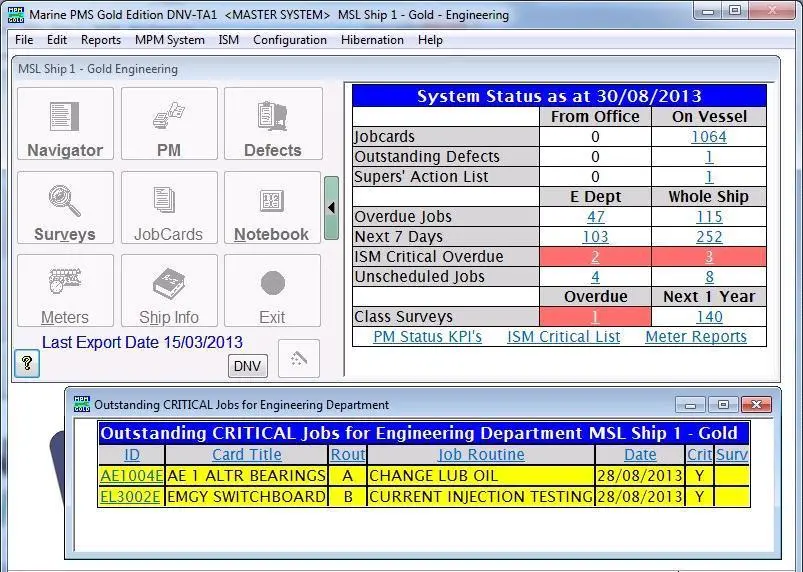Open Next 7 Days E Dept 103

click(596, 237)
